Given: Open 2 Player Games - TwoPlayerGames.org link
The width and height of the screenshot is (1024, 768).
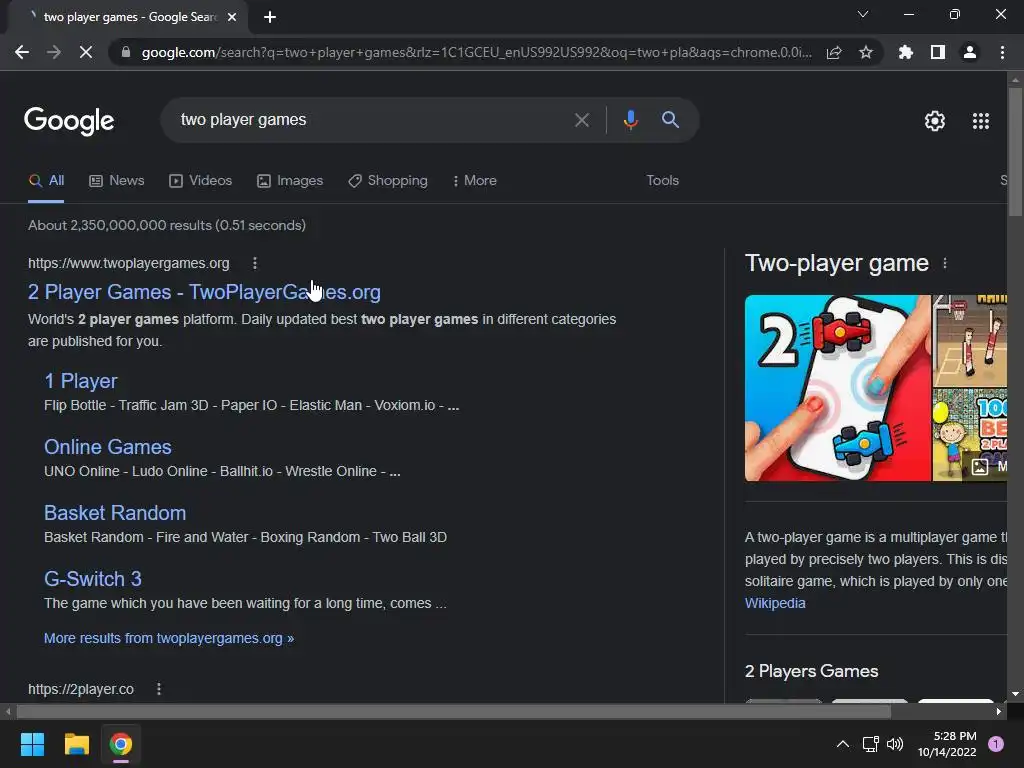Looking at the screenshot, I should point(204,292).
